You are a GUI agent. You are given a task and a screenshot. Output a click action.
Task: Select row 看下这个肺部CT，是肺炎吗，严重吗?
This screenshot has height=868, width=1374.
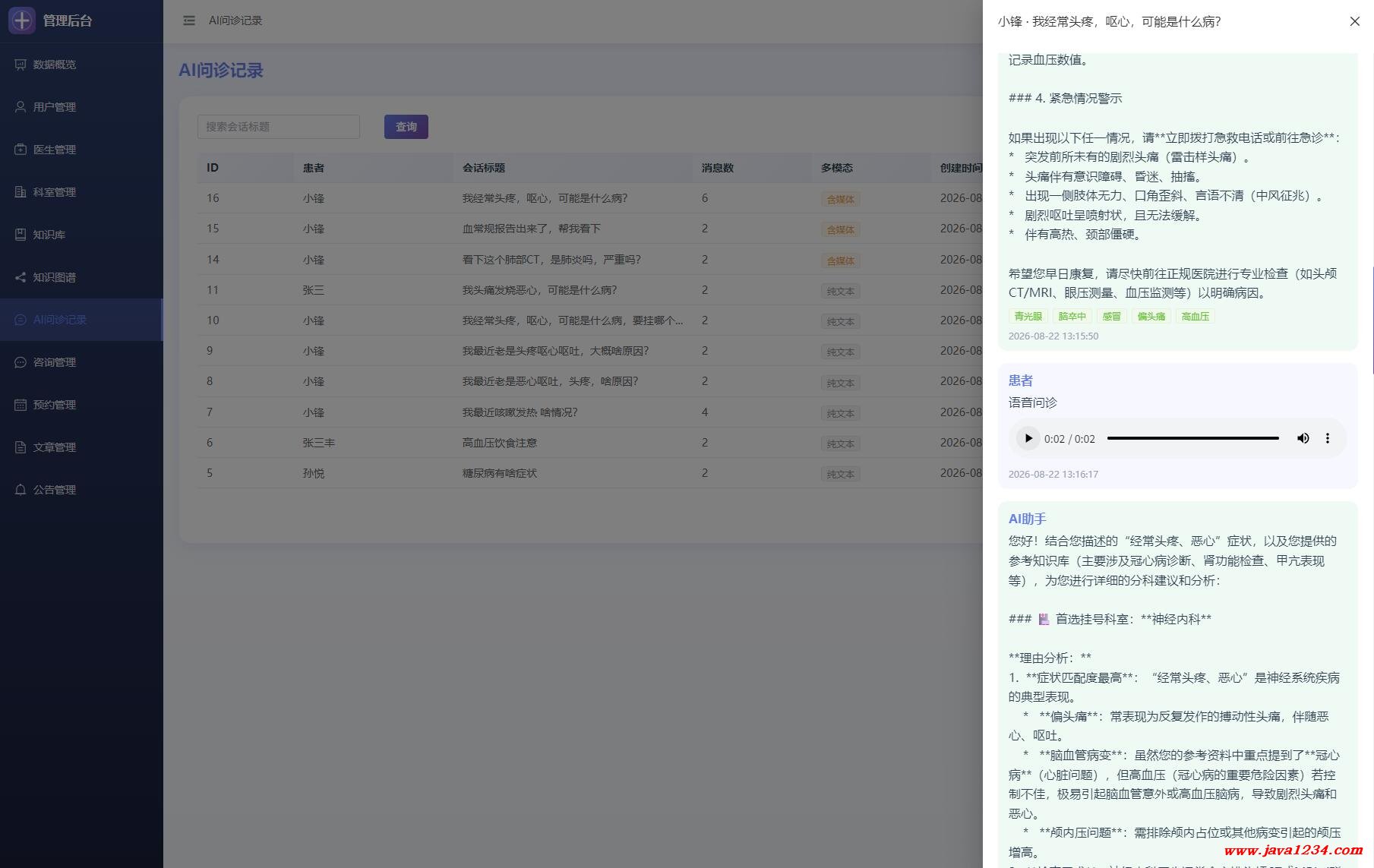(590, 260)
